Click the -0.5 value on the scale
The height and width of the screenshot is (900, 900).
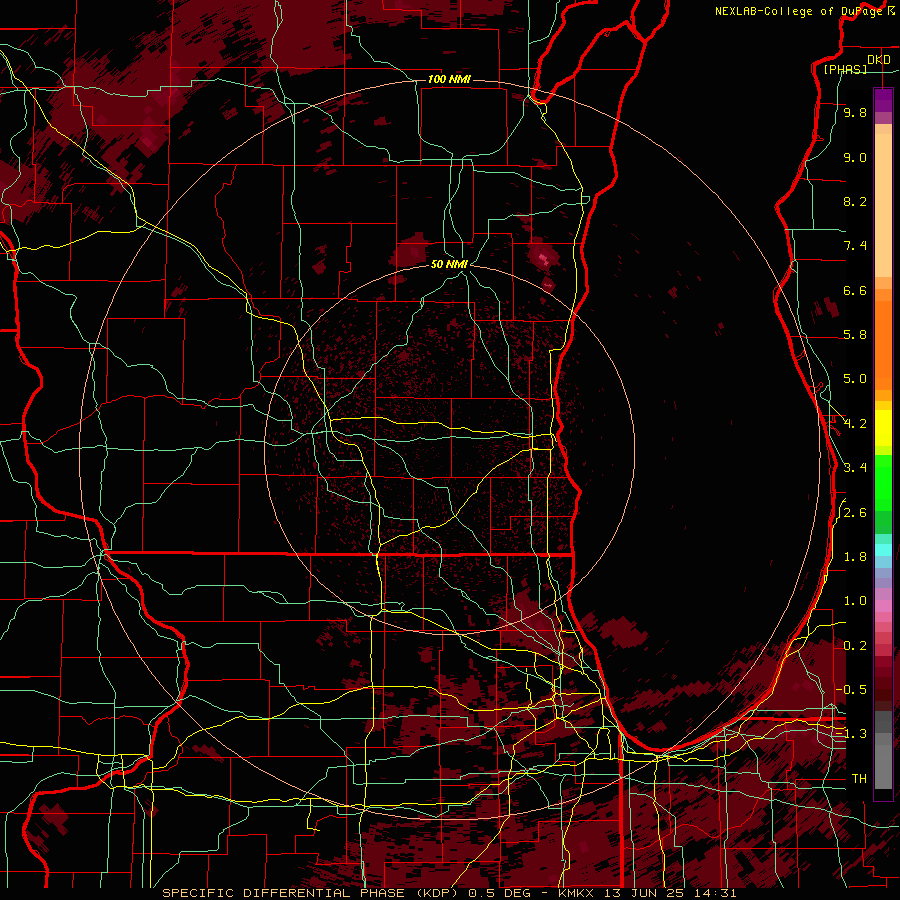(852, 690)
